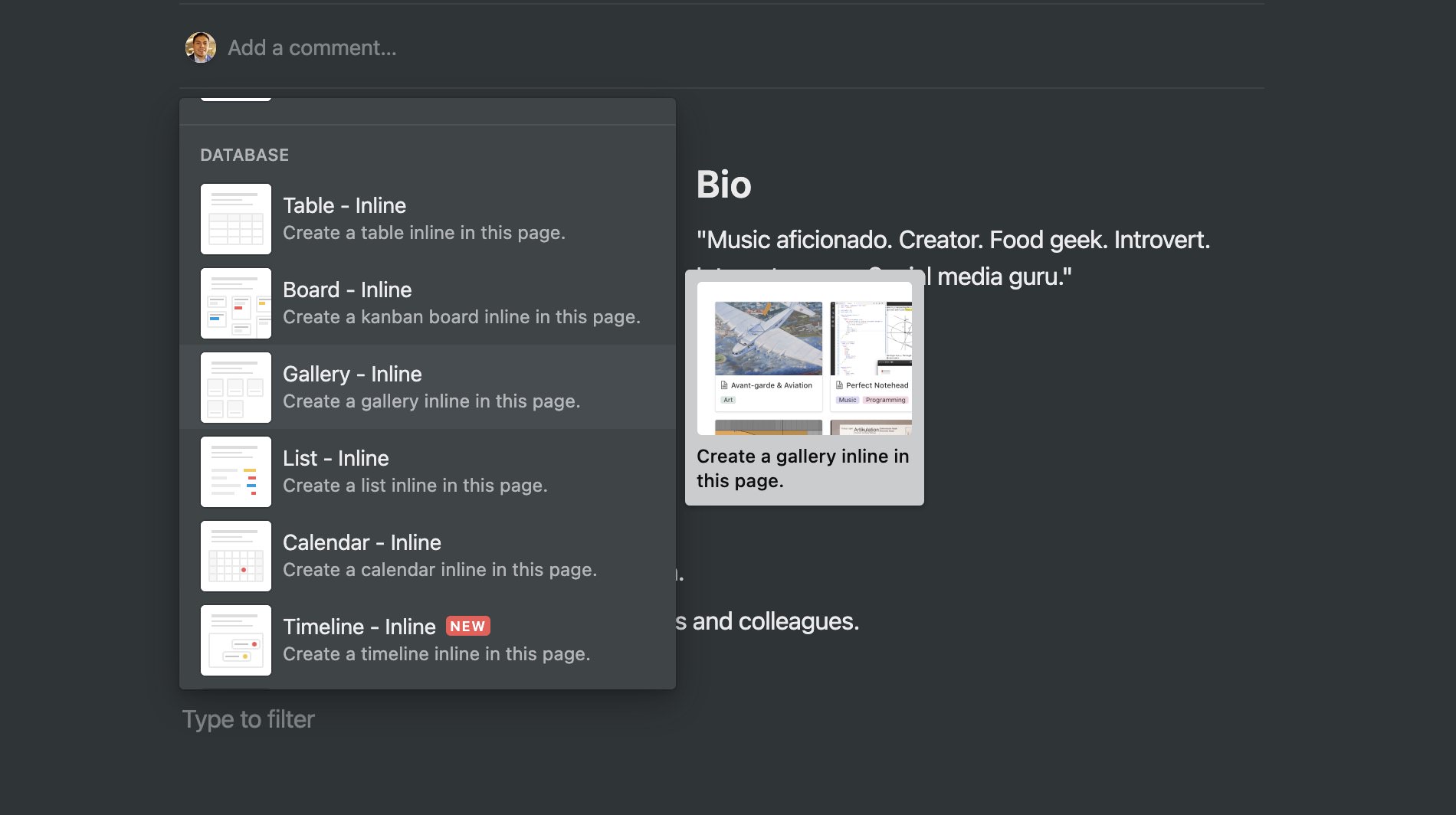Click the Board - Inline kanban icon

pos(236,303)
